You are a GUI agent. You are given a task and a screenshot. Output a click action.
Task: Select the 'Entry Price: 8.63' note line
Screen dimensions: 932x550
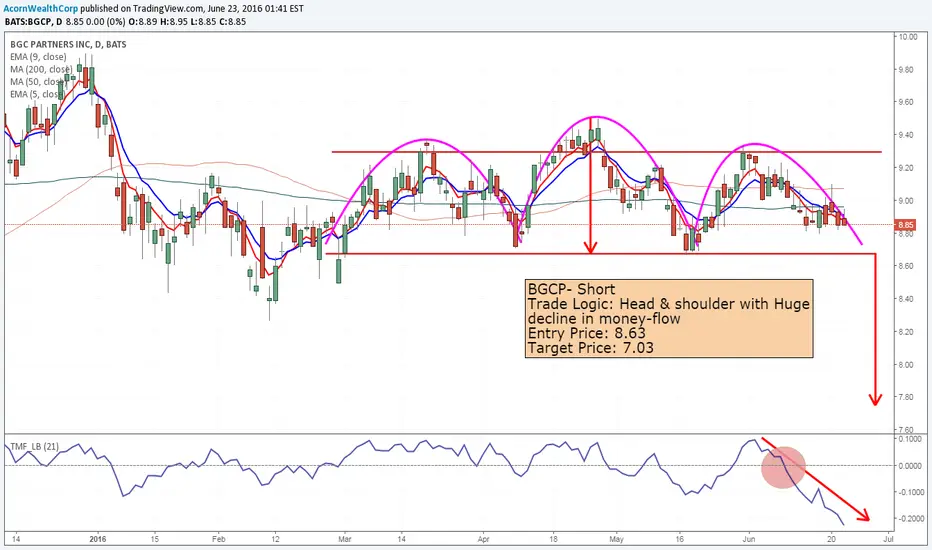pos(587,333)
